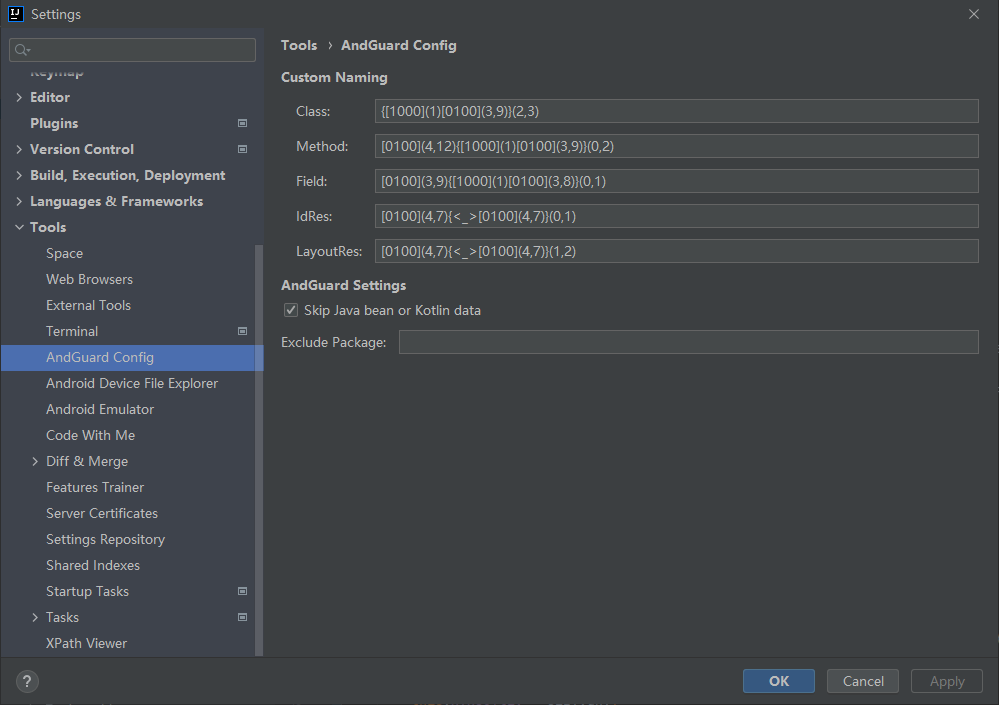Click the Apply button

click(x=947, y=681)
